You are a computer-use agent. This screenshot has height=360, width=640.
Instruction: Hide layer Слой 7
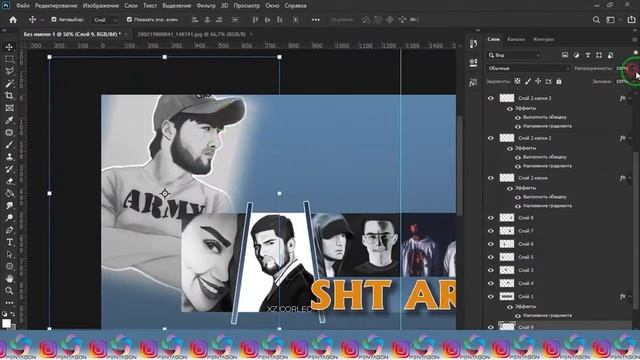point(491,231)
